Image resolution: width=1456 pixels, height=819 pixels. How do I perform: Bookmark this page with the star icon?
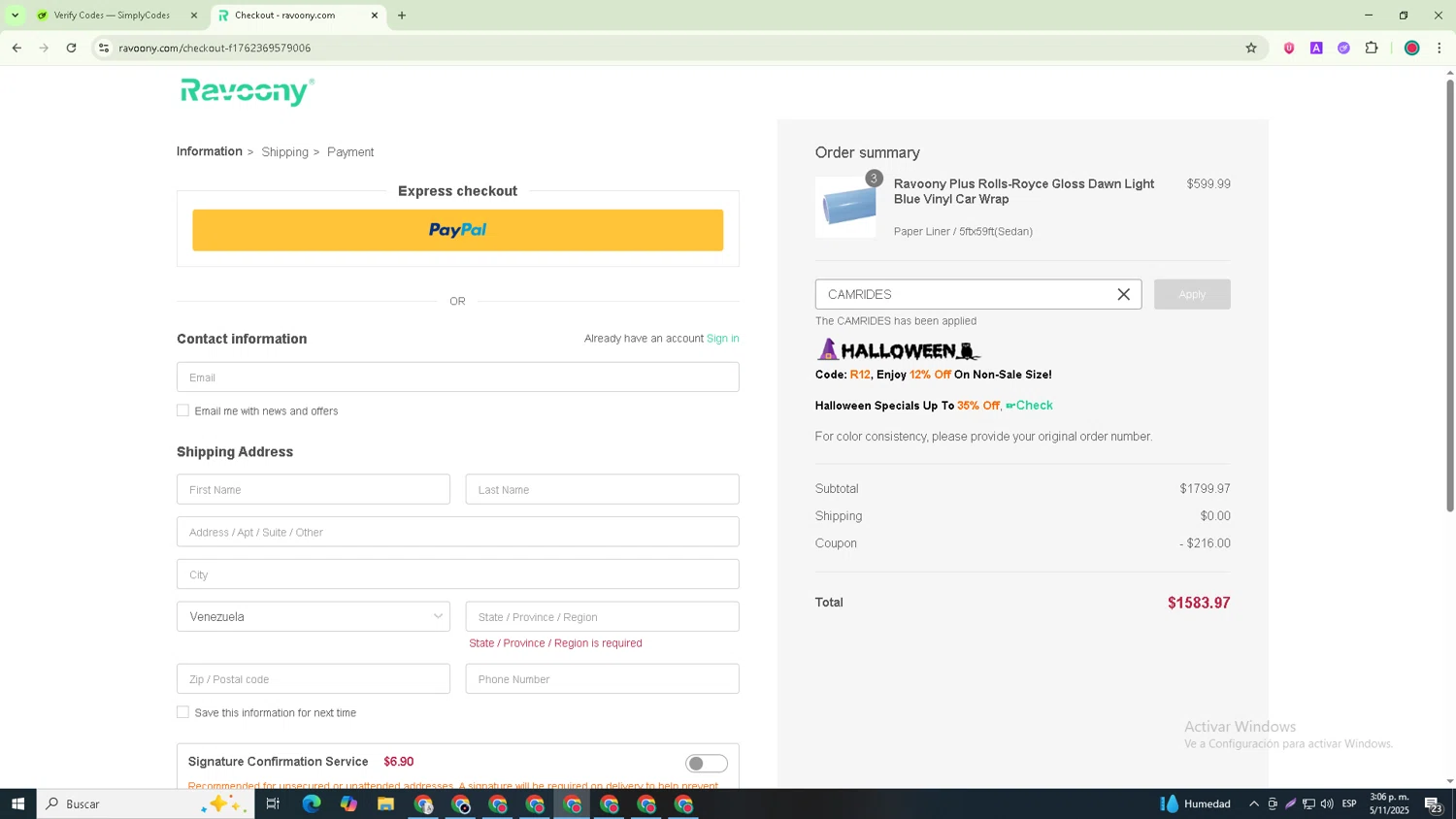(x=1251, y=48)
